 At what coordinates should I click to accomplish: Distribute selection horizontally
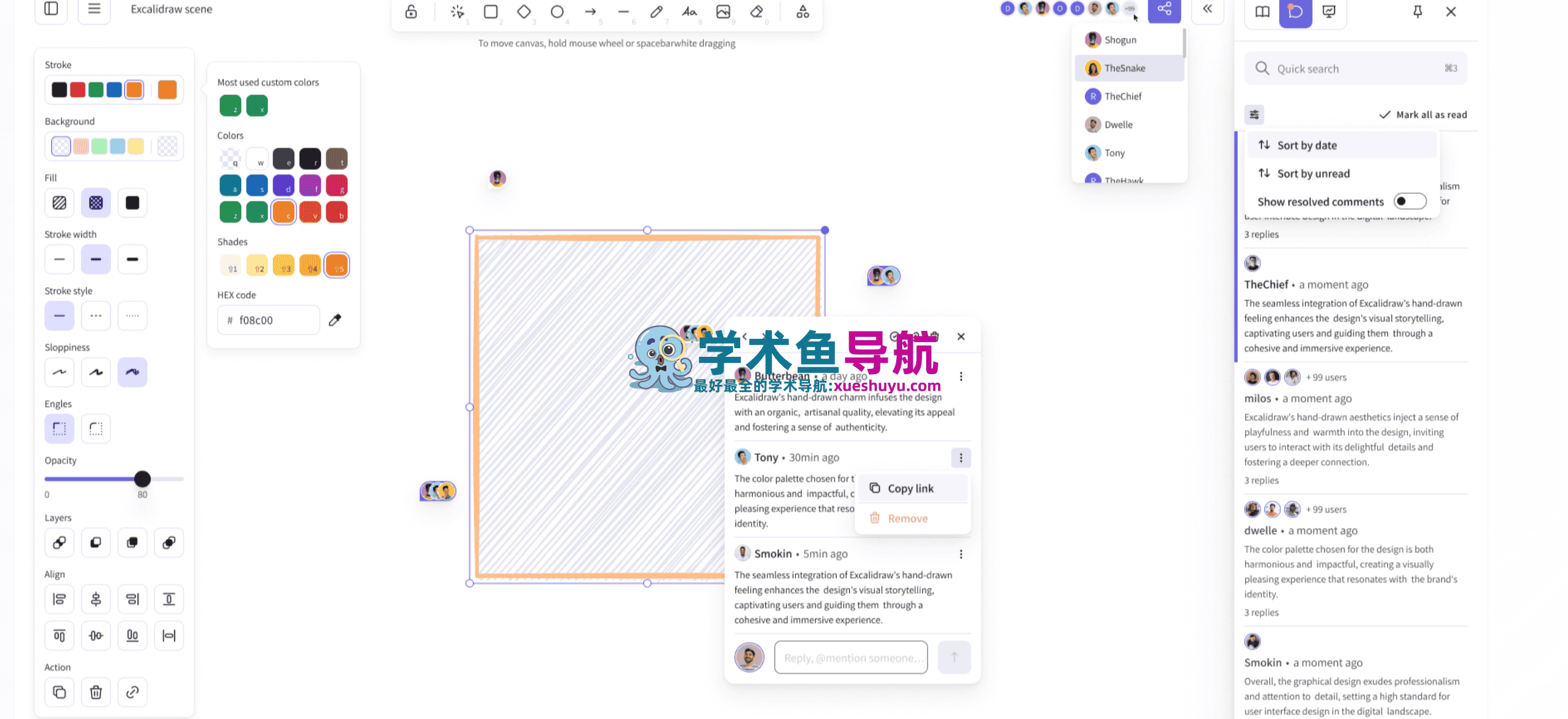tap(169, 636)
